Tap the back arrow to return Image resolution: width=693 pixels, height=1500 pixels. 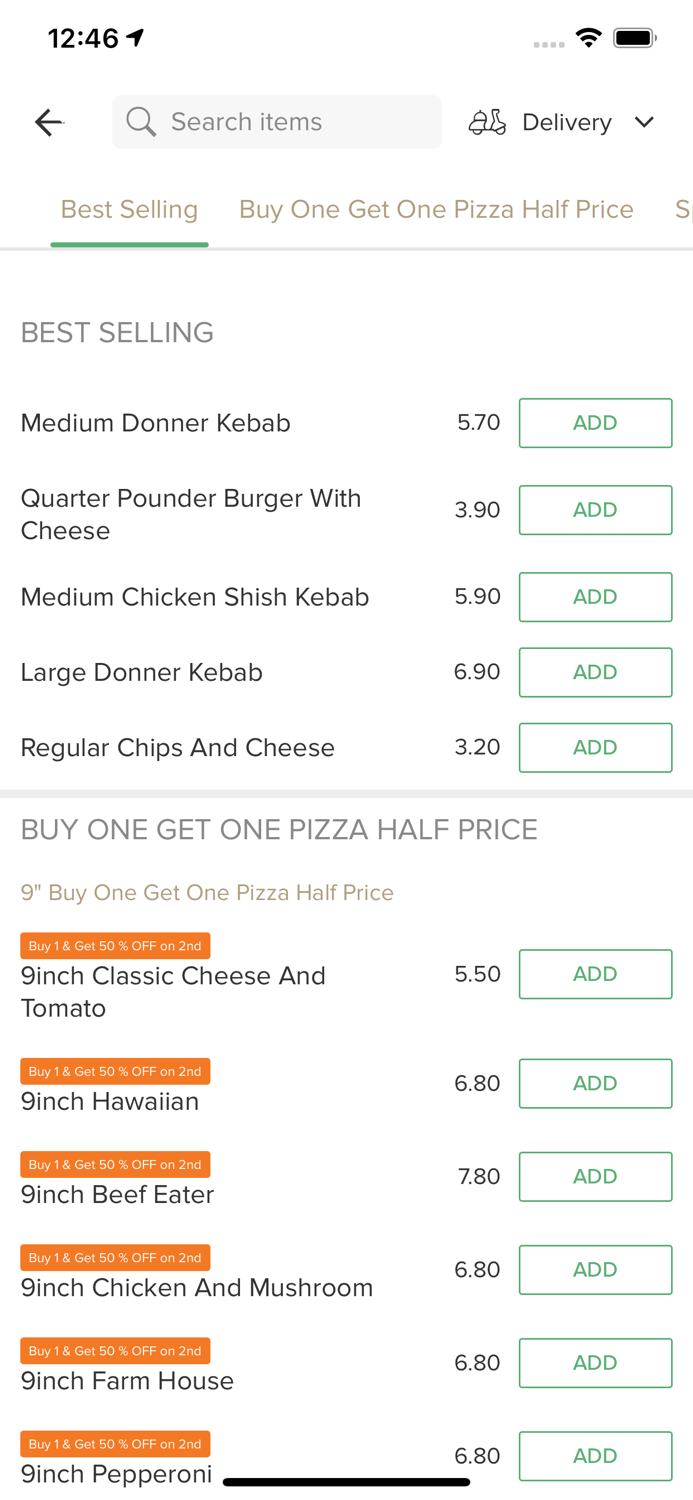coord(48,122)
